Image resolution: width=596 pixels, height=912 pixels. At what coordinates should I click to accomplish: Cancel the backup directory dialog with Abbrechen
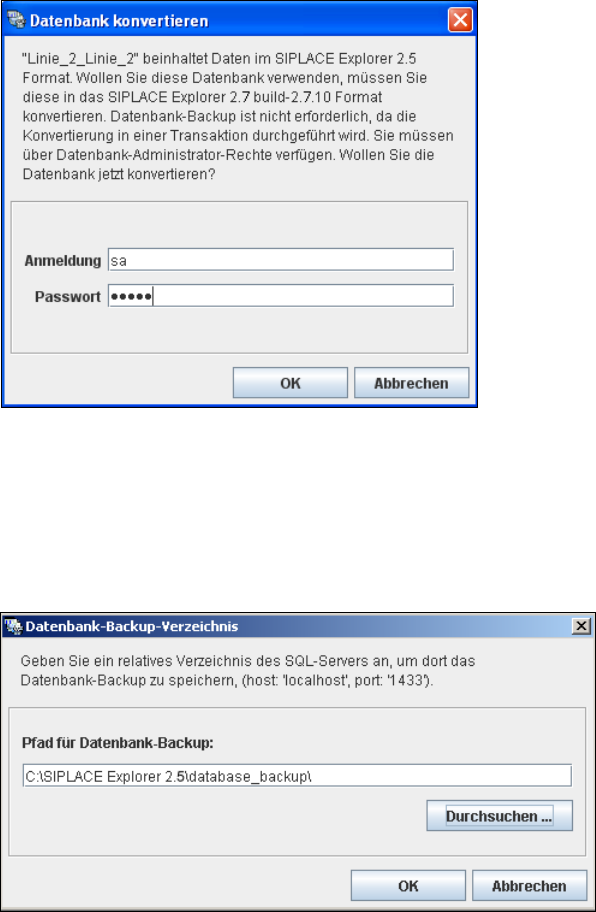[x=529, y=885]
